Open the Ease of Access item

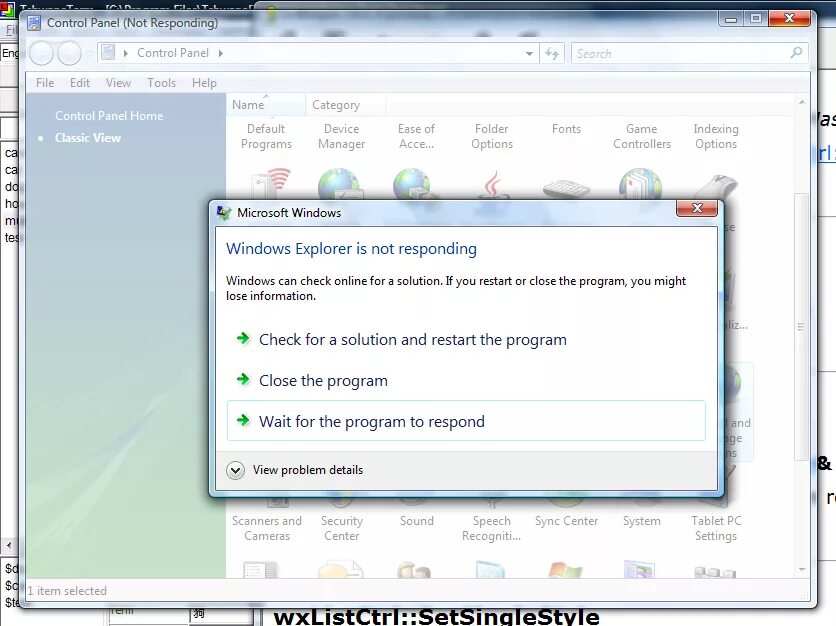pyautogui.click(x=416, y=136)
